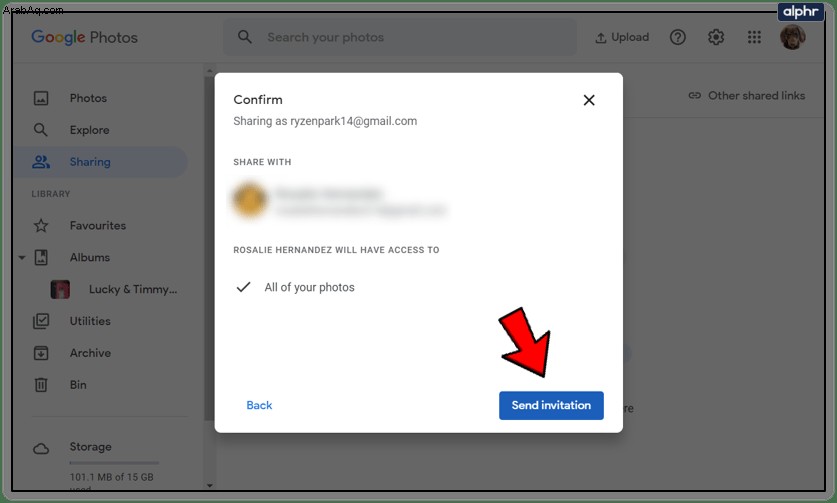Click the Upload arrow icon
The height and width of the screenshot is (503, 837).
(x=601, y=38)
